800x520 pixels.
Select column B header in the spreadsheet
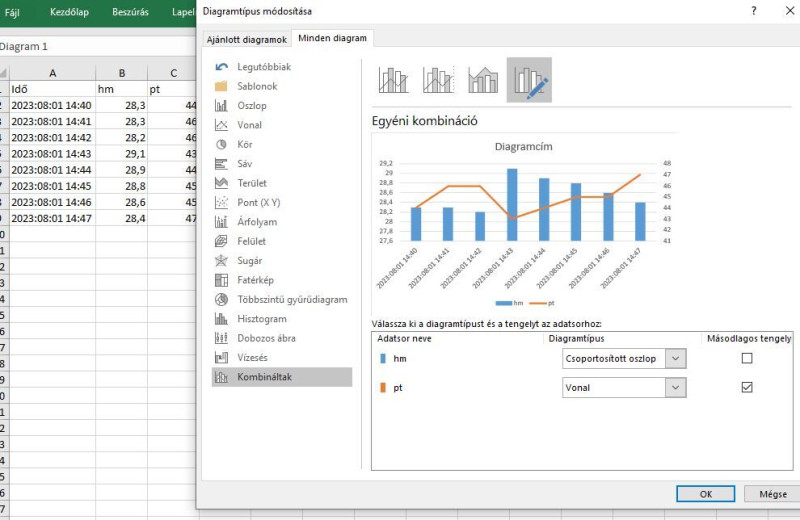pos(122,73)
